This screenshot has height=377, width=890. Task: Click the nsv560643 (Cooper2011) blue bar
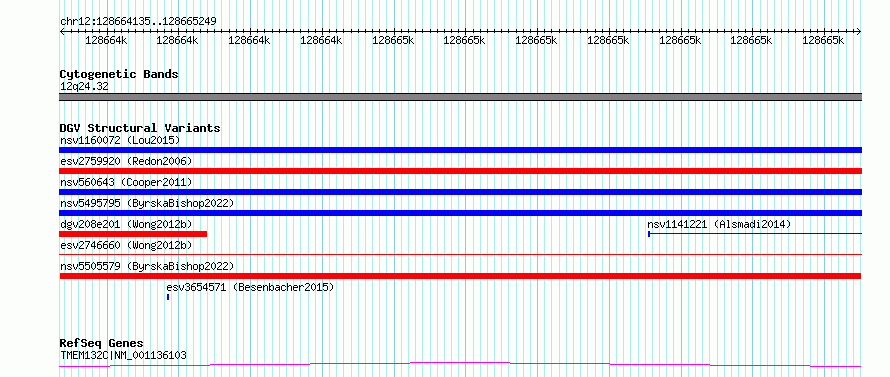(x=460, y=192)
